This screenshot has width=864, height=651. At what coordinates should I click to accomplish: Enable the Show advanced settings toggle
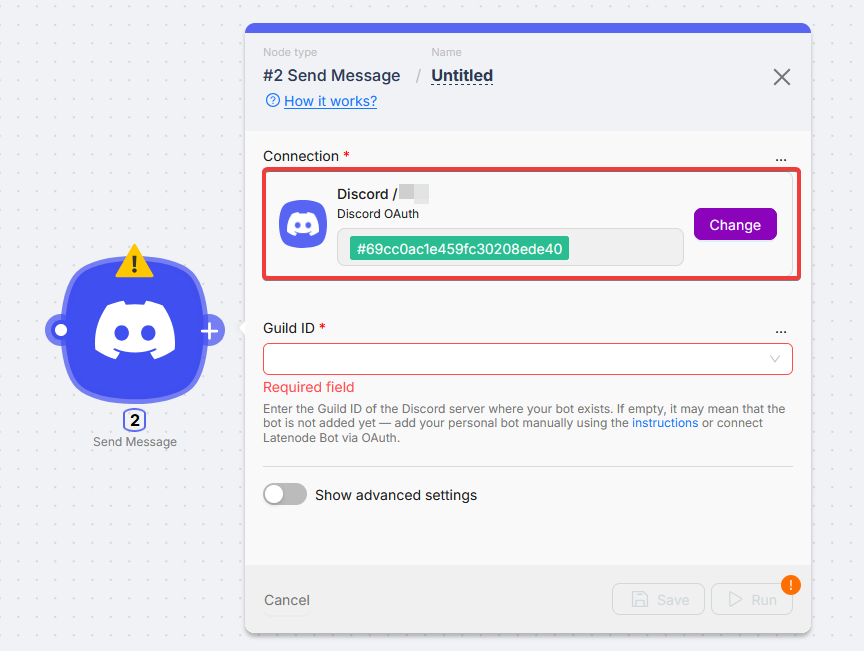[285, 495]
